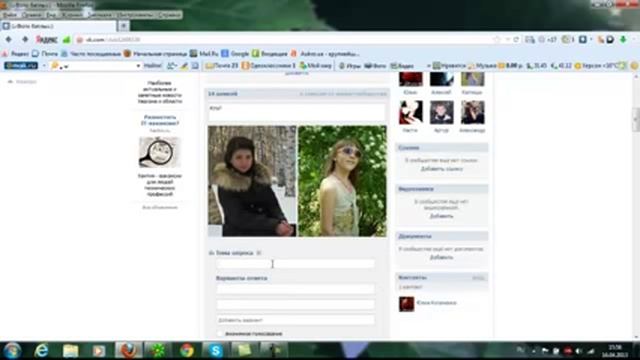640x360 pixels.
Task: Open the Почта bookmark in bookmarks bar
Action: (45, 53)
